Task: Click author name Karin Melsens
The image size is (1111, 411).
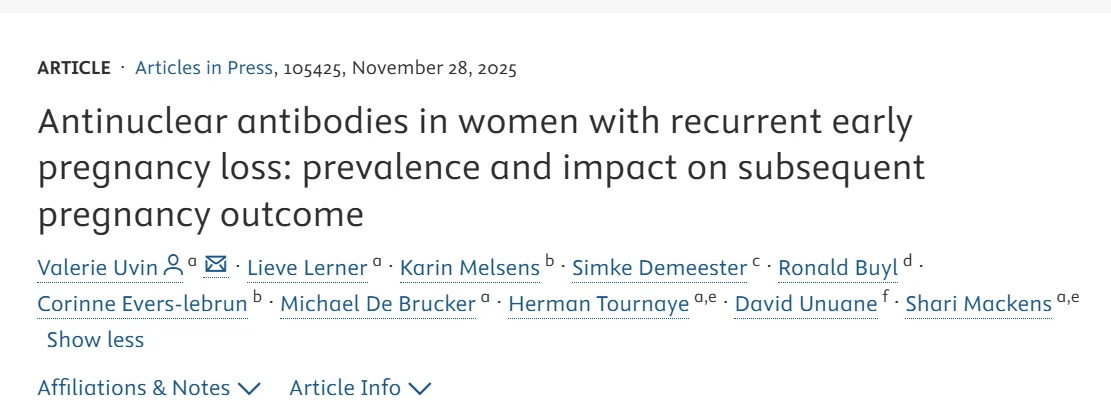Action: (x=469, y=268)
